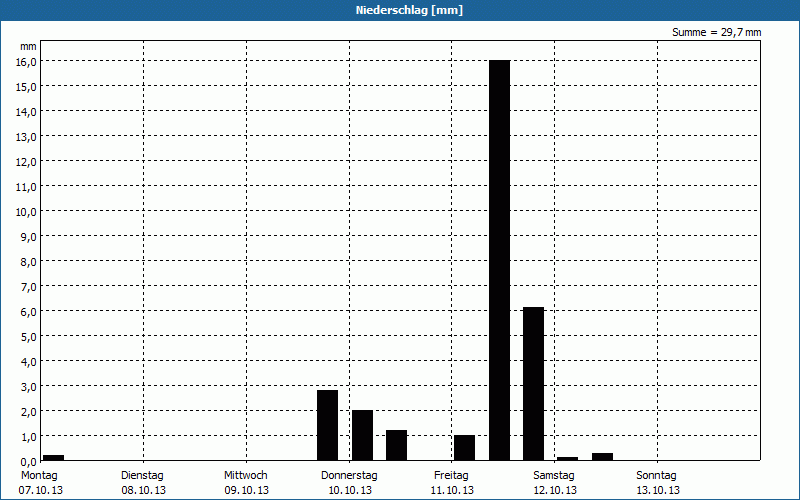Select the tallest 16 mm Friday bar

(499, 260)
